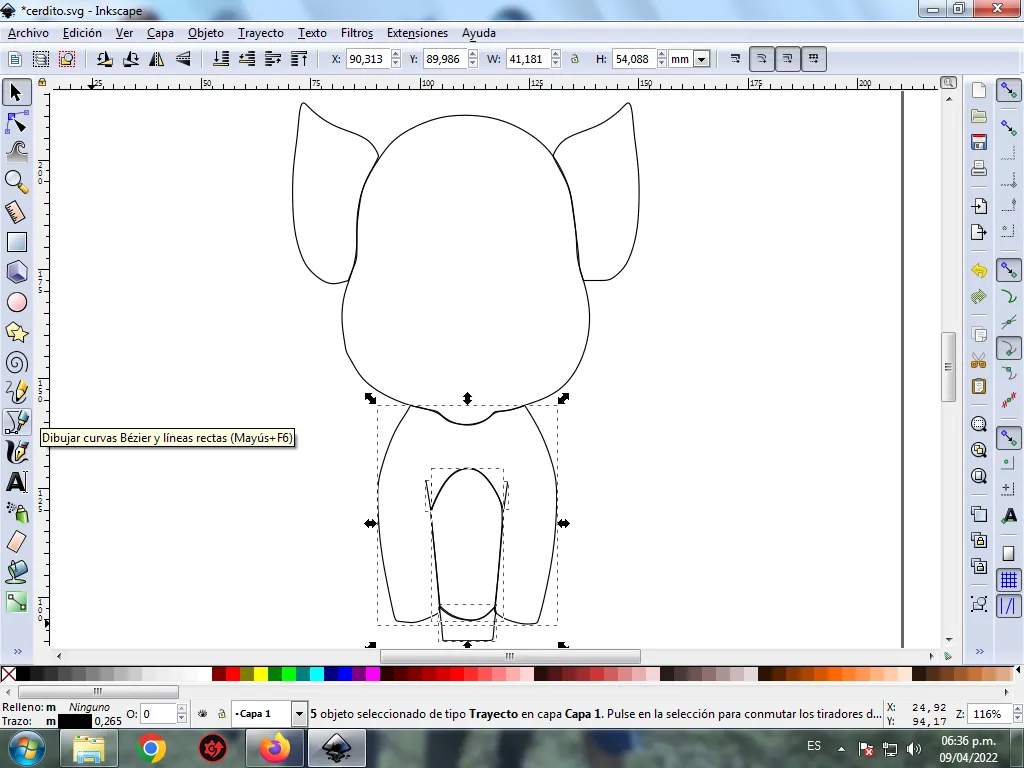Toggle snapping to guides
This screenshot has width=1024, height=768.
1009,606
